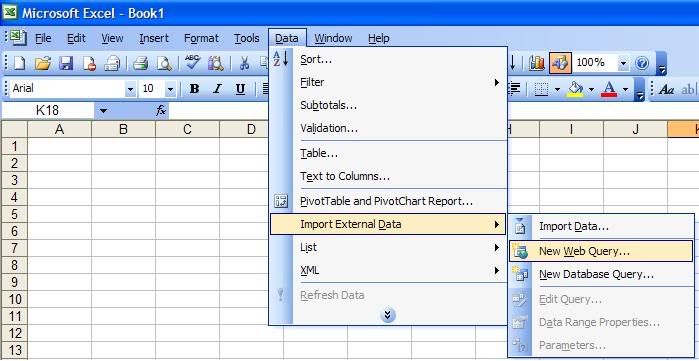Image resolution: width=699 pixels, height=361 pixels.
Task: Open the Window menu
Action: pos(333,38)
